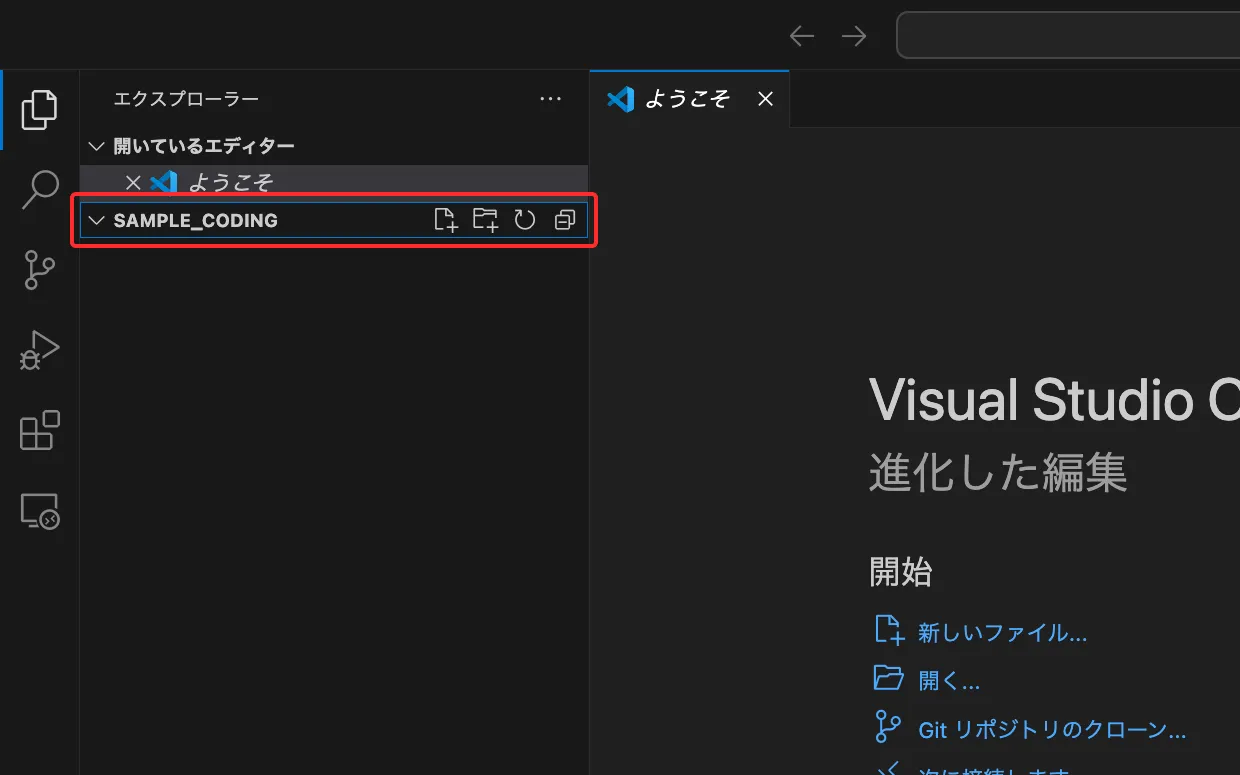Open the Remote Explorer view

point(39,511)
